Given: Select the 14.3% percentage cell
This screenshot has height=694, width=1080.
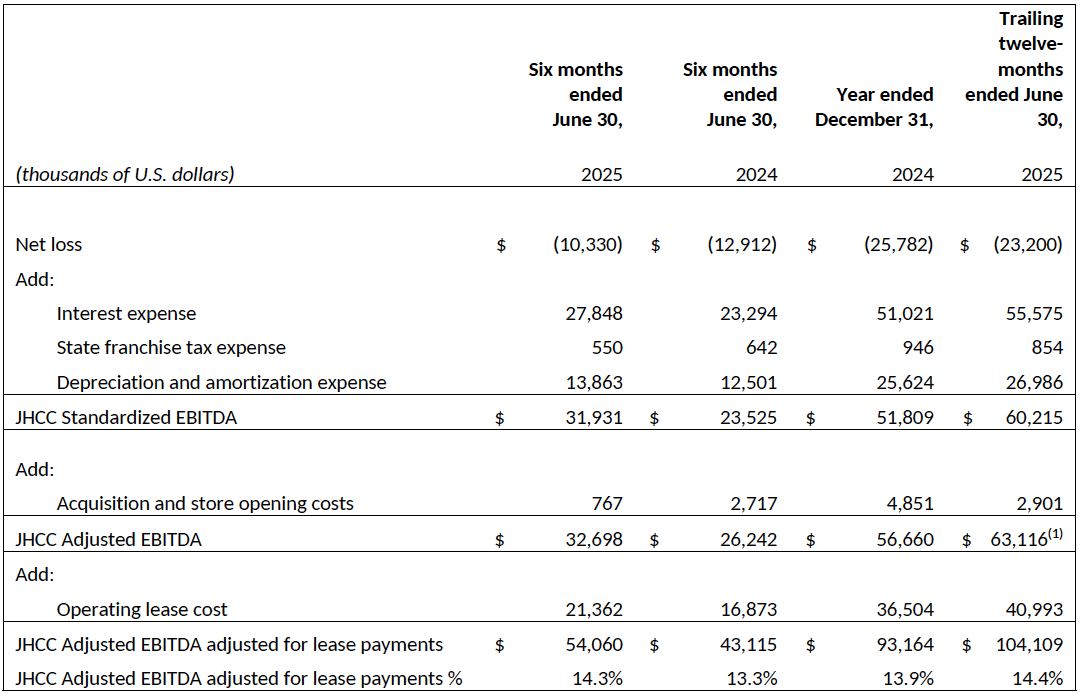Looking at the screenshot, I should click(597, 679).
